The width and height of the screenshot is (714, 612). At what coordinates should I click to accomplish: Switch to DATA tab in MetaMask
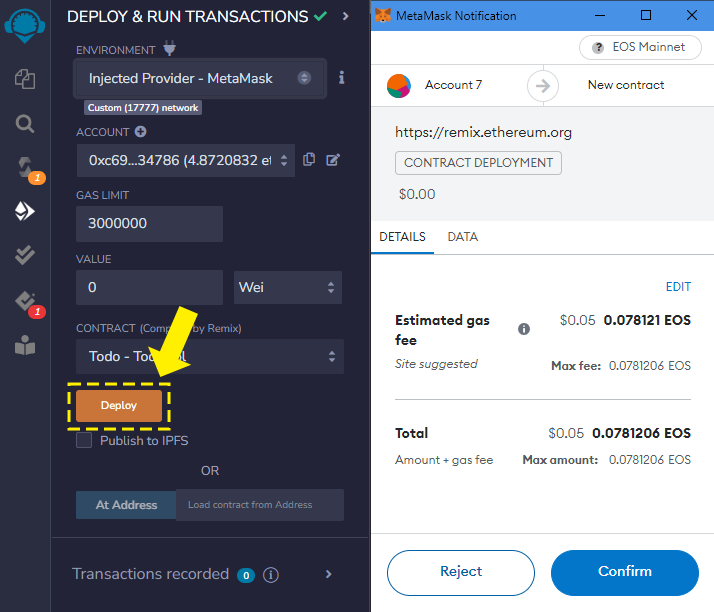[463, 237]
